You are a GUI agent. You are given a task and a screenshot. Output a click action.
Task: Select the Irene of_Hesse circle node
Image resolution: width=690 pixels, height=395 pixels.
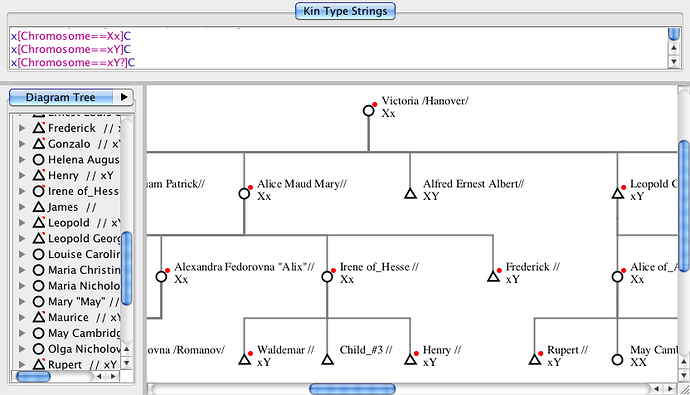(x=327, y=277)
